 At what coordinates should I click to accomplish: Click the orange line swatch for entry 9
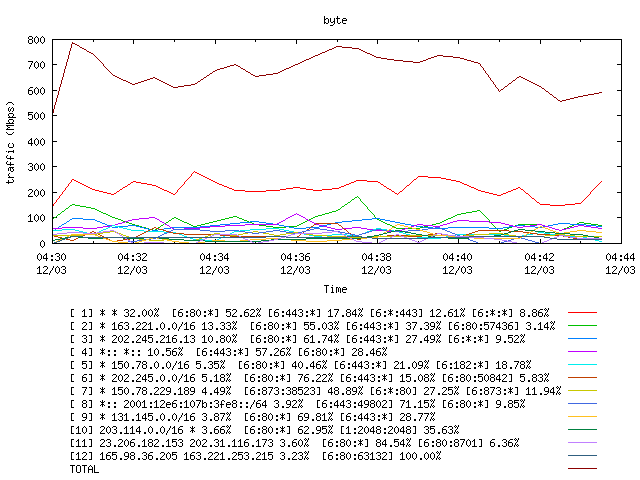[x=582, y=417]
